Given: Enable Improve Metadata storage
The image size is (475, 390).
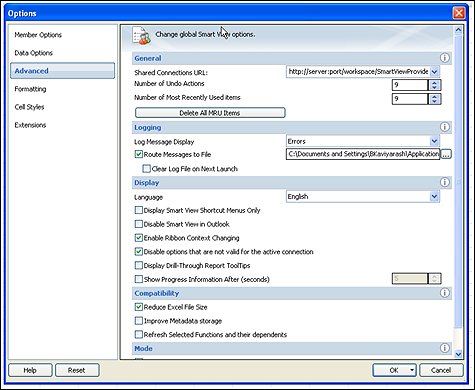Looking at the screenshot, I should tap(139, 321).
